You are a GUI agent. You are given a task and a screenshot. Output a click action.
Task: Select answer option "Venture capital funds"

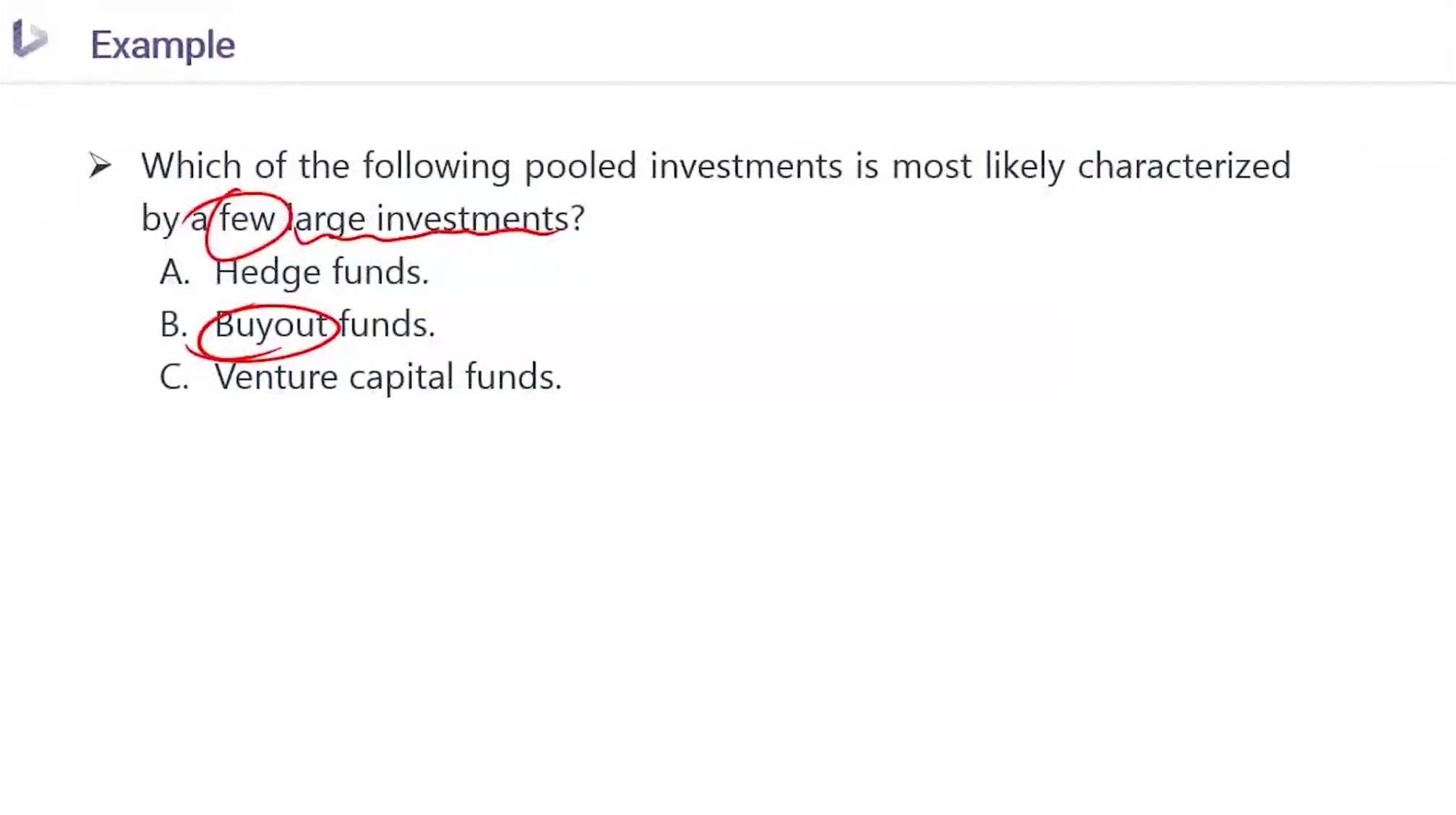coord(388,377)
